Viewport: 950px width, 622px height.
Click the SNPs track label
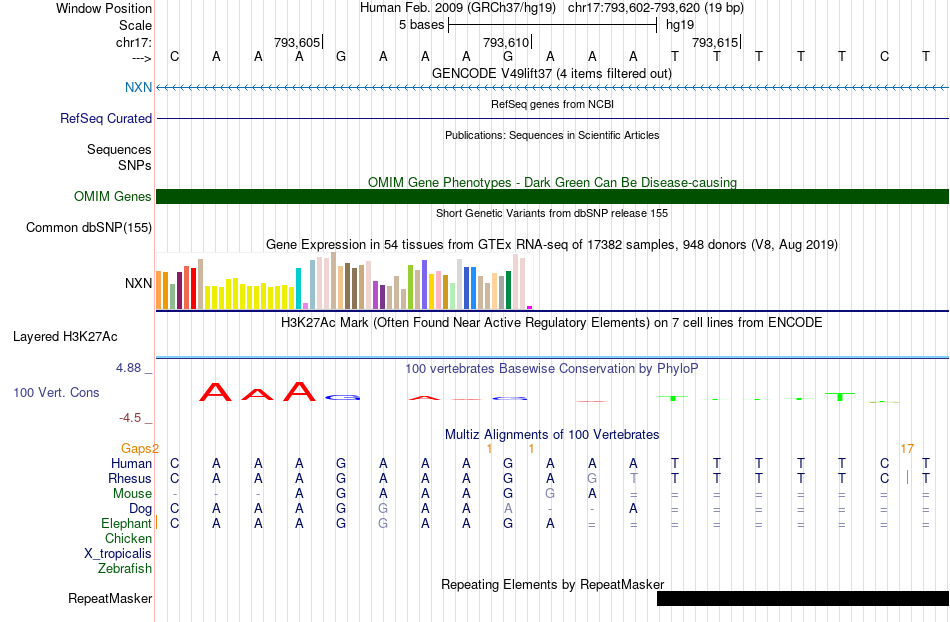[x=135, y=165]
